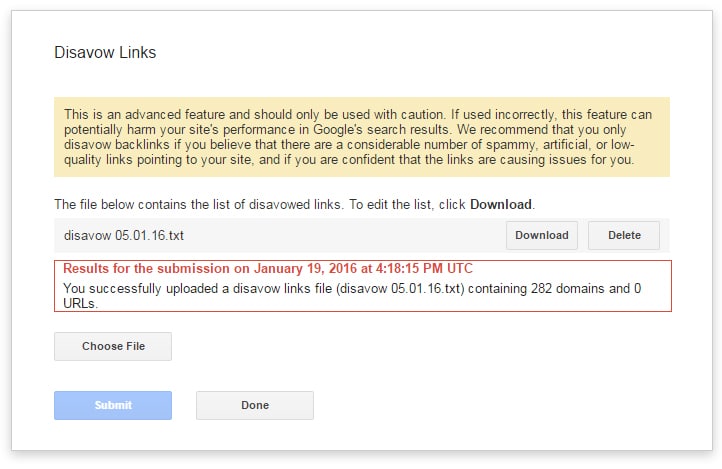Click the red Results for the submission heading
Screen dimensions: 722x469
[x=268, y=268]
